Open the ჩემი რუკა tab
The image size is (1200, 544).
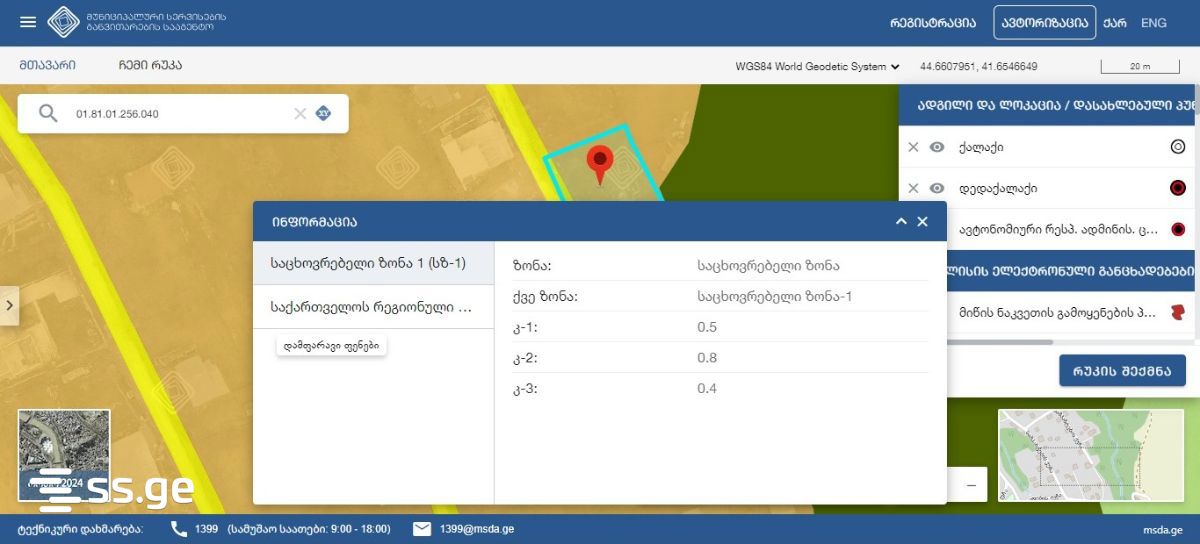coord(150,65)
